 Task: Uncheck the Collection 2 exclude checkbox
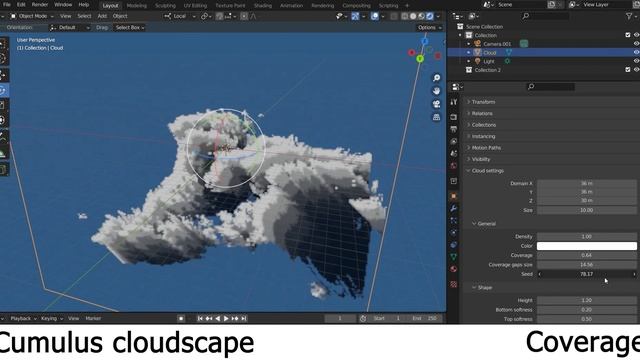(x=628, y=70)
